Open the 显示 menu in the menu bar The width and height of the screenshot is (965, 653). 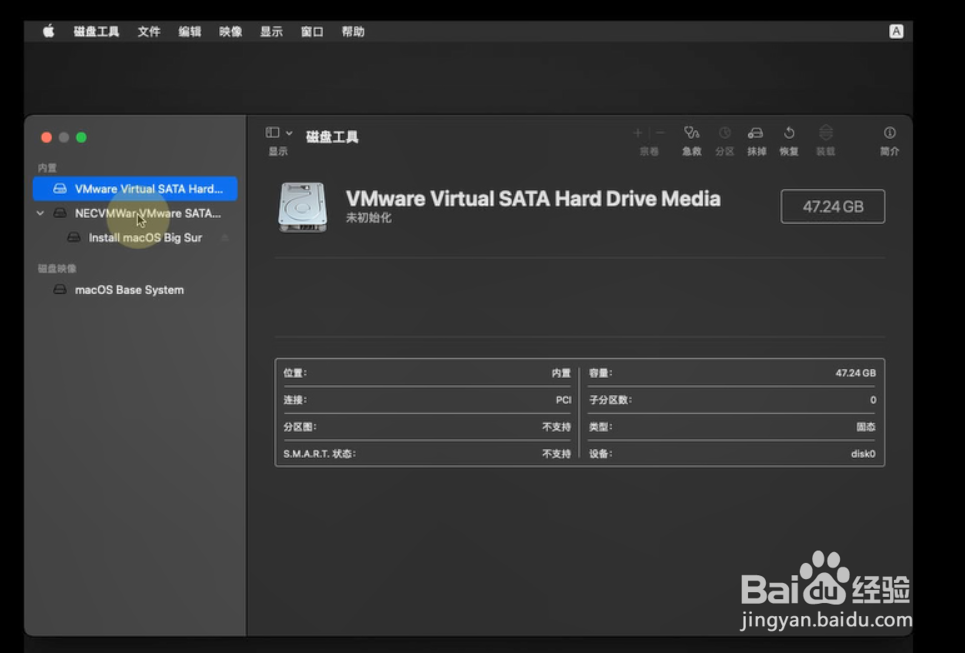271,31
